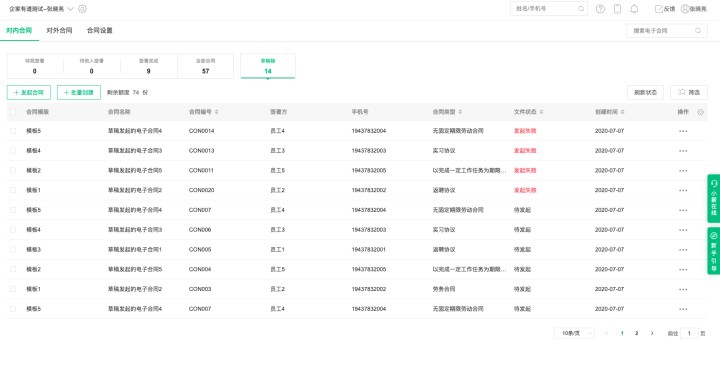The width and height of the screenshot is (720, 375).
Task: Select the 待我签署 status card
Action: [35, 66]
